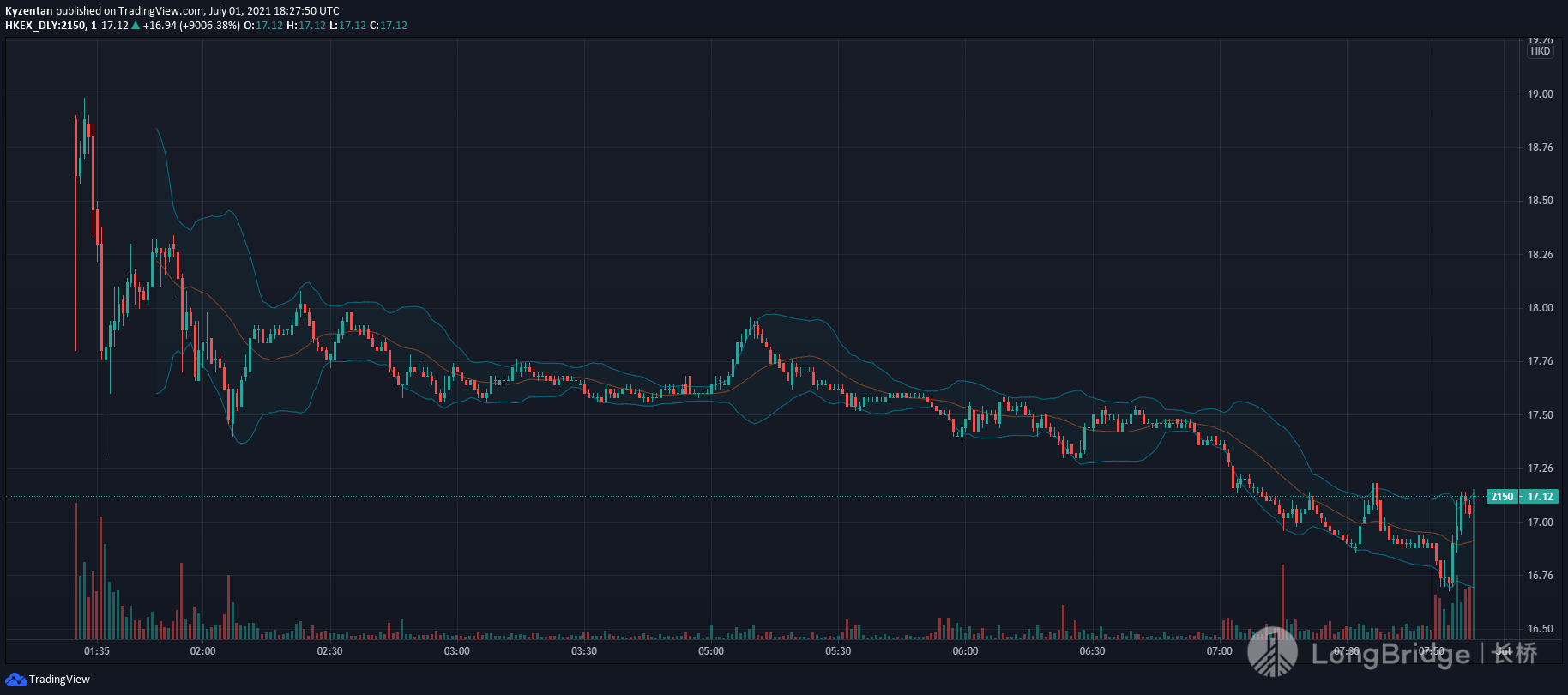Click the 16.50 price axis label

[1540, 629]
